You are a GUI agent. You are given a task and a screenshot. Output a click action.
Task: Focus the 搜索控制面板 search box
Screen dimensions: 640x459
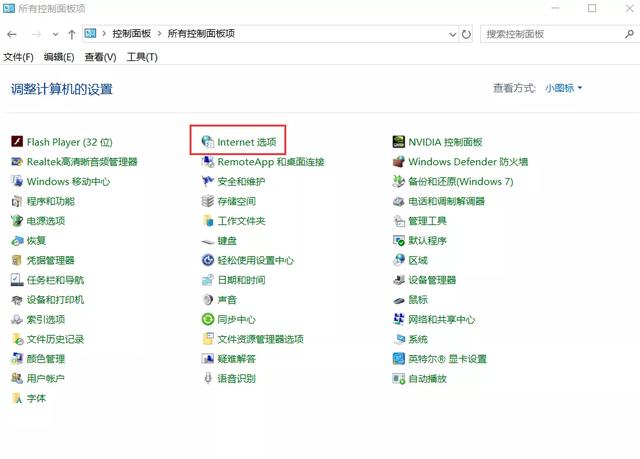coord(559,34)
